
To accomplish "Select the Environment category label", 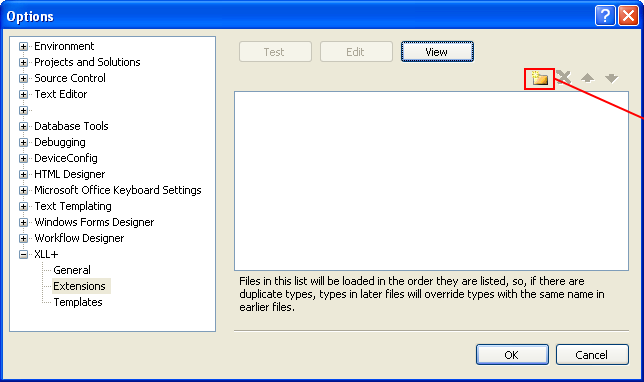I will tap(64, 46).
